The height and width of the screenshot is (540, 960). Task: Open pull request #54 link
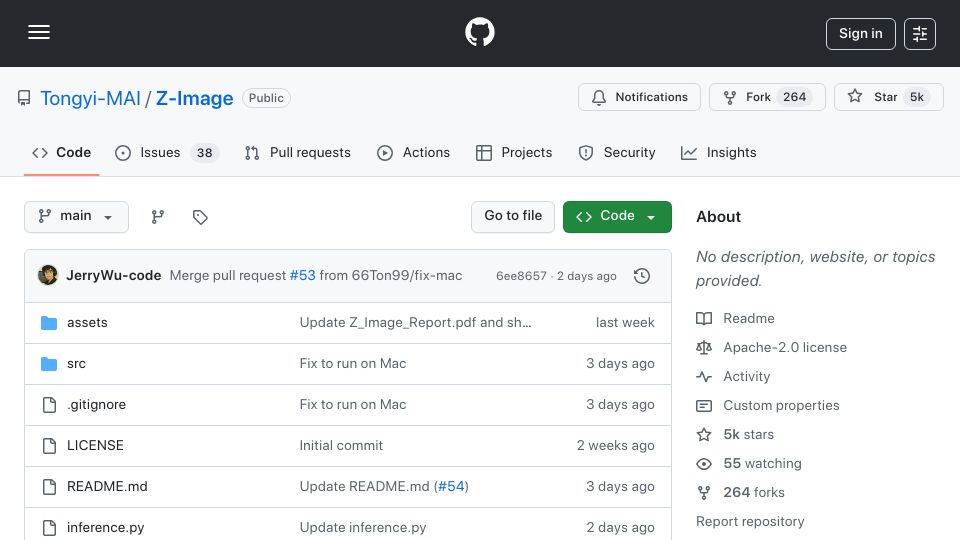[451, 487]
